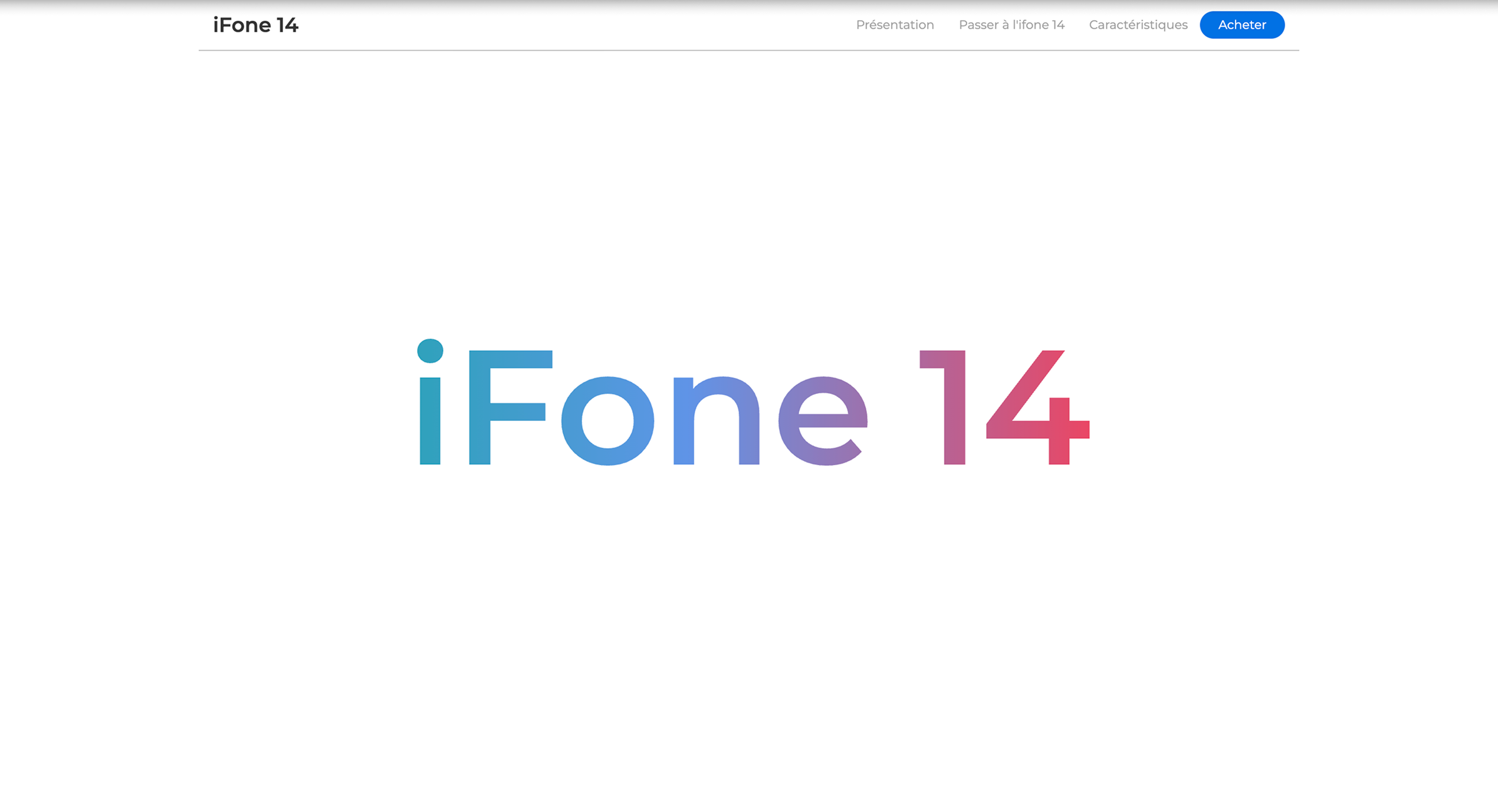Click the blue Acheter button

click(1241, 25)
